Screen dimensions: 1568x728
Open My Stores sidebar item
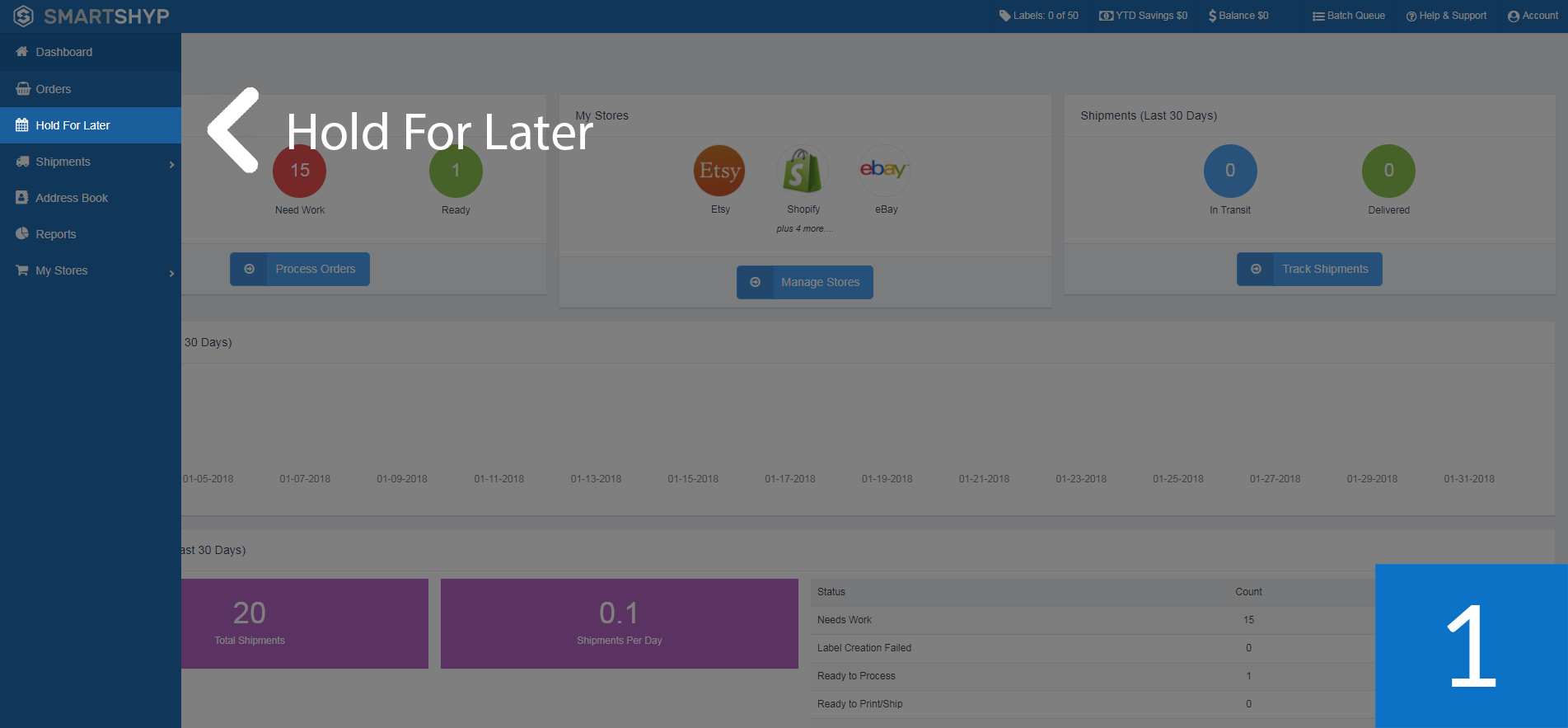pos(91,270)
